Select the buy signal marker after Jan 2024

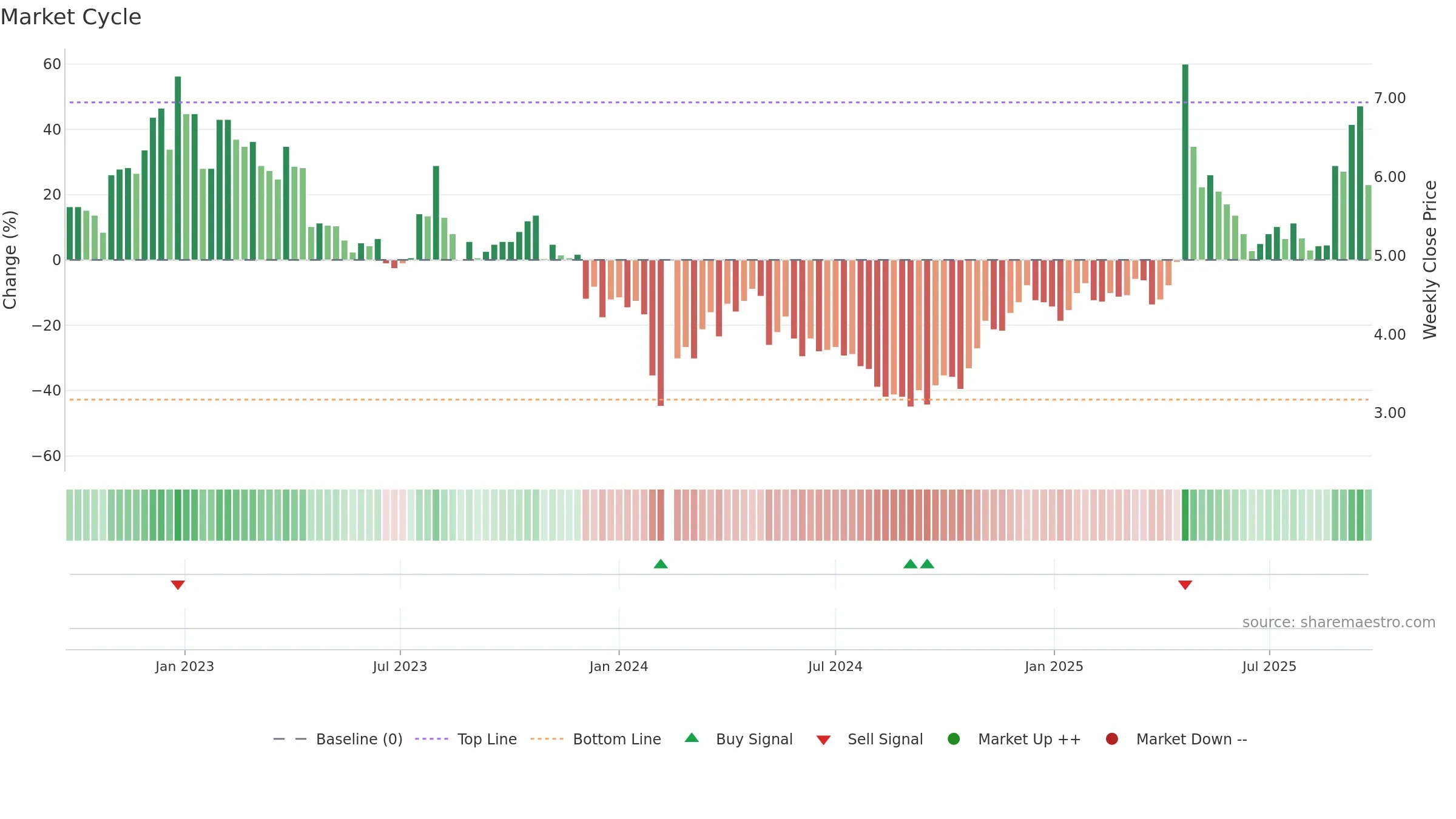pos(661,564)
